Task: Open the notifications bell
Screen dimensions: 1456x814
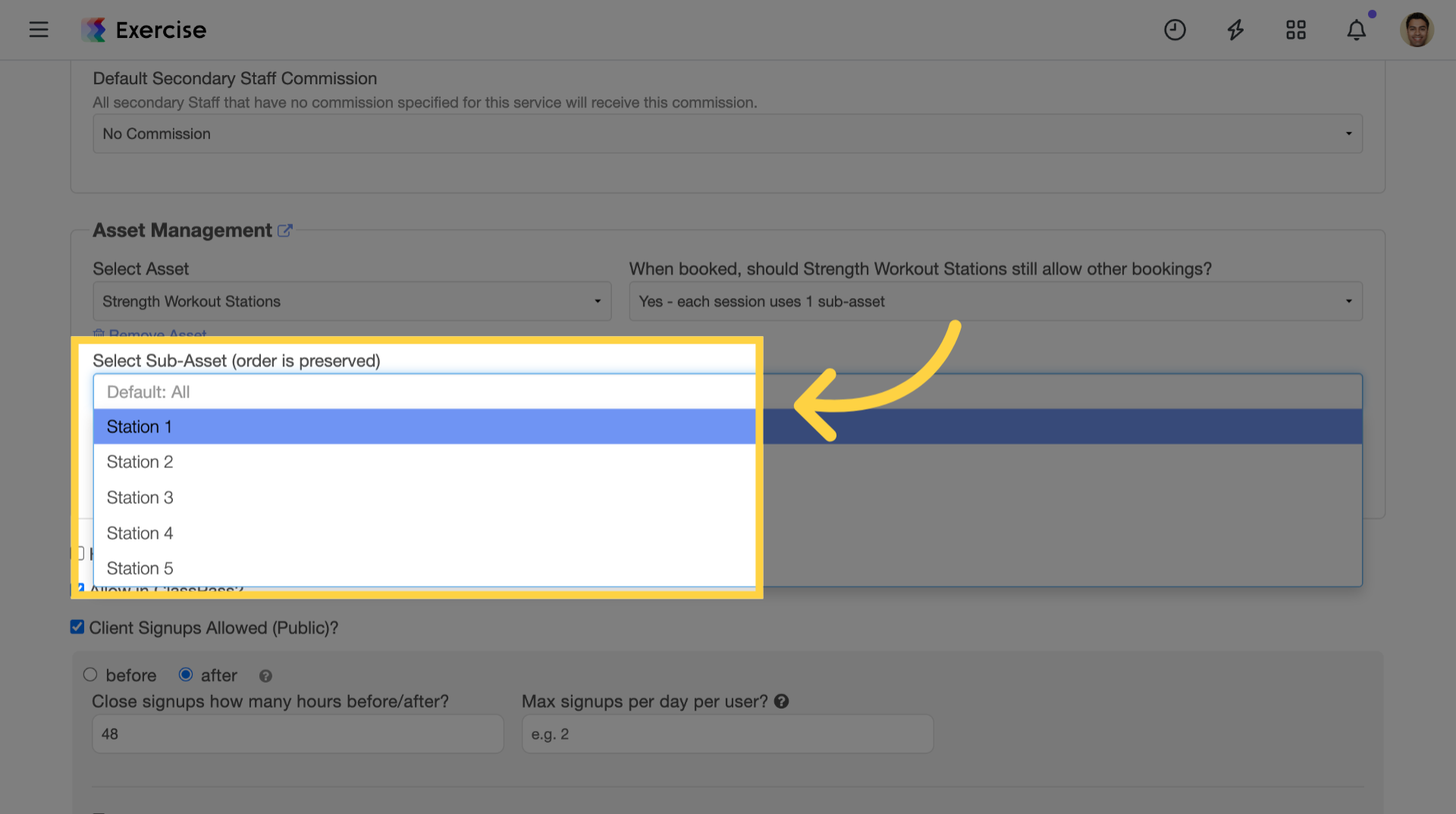Action: pyautogui.click(x=1357, y=30)
